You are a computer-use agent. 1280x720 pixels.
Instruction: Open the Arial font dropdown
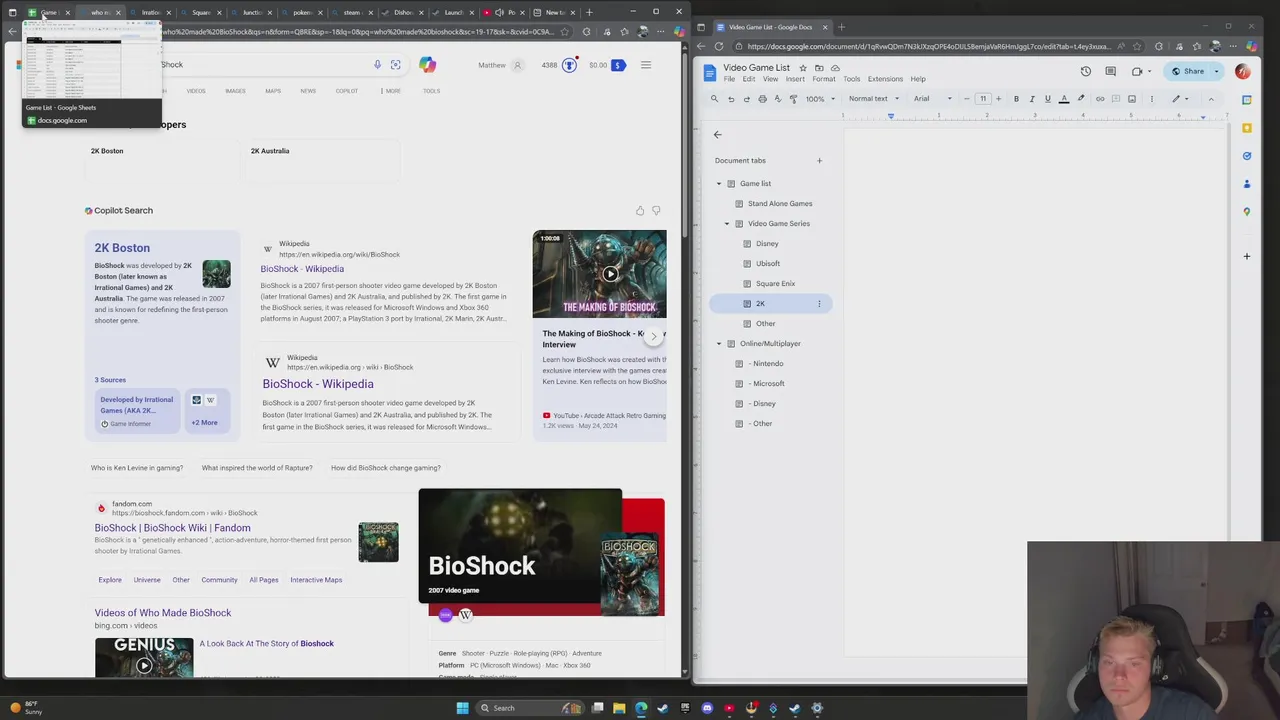[932, 99]
